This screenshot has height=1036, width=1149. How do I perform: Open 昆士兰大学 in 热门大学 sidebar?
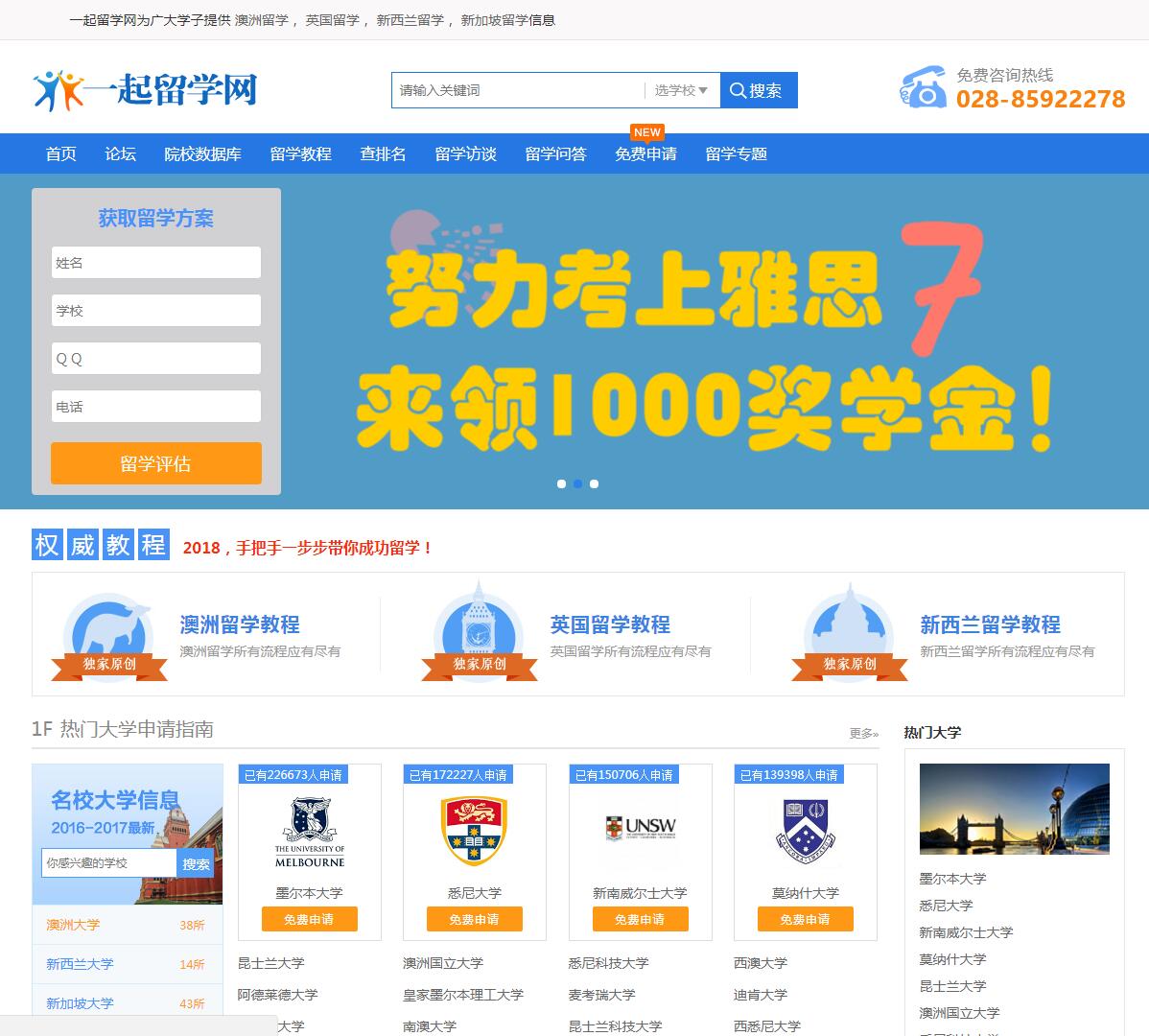pos(952,986)
